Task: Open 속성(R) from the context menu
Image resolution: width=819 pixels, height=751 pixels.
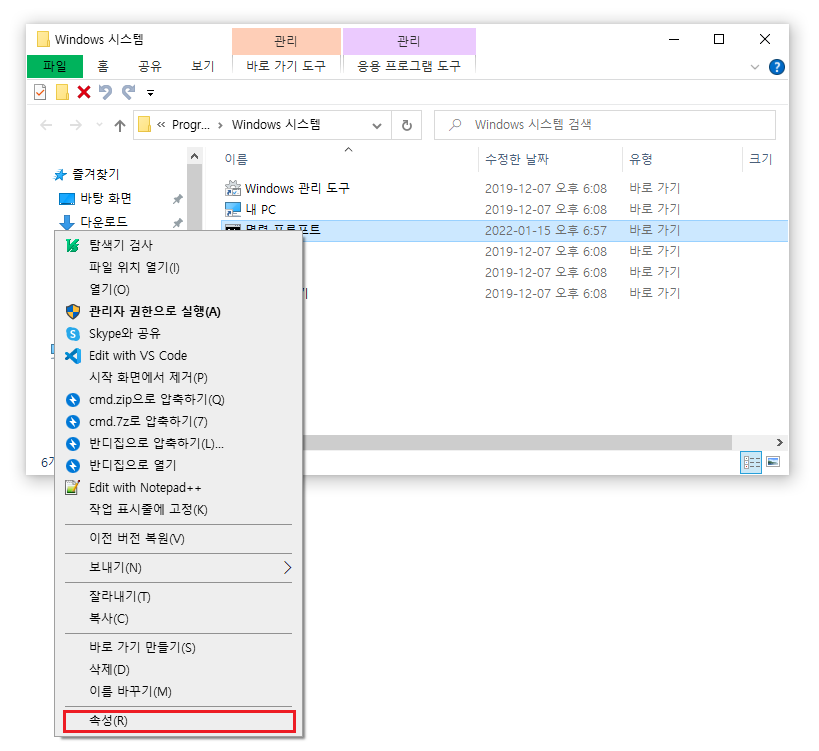Action: click(179, 721)
